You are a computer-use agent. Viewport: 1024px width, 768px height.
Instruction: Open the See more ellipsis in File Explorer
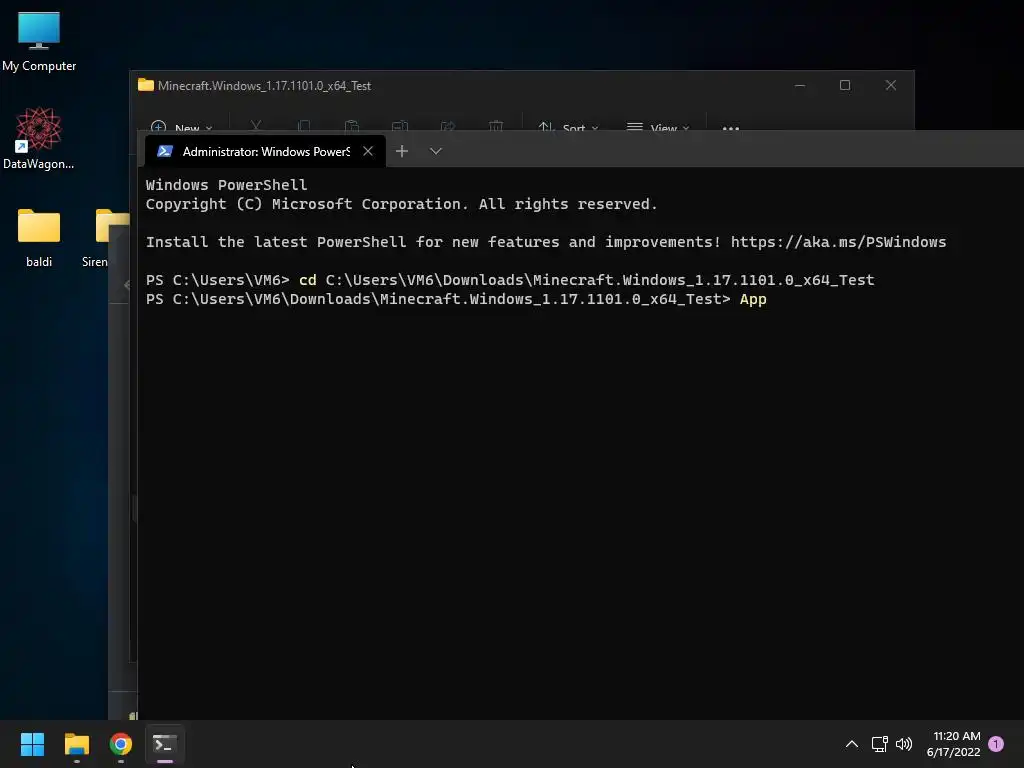[731, 128]
